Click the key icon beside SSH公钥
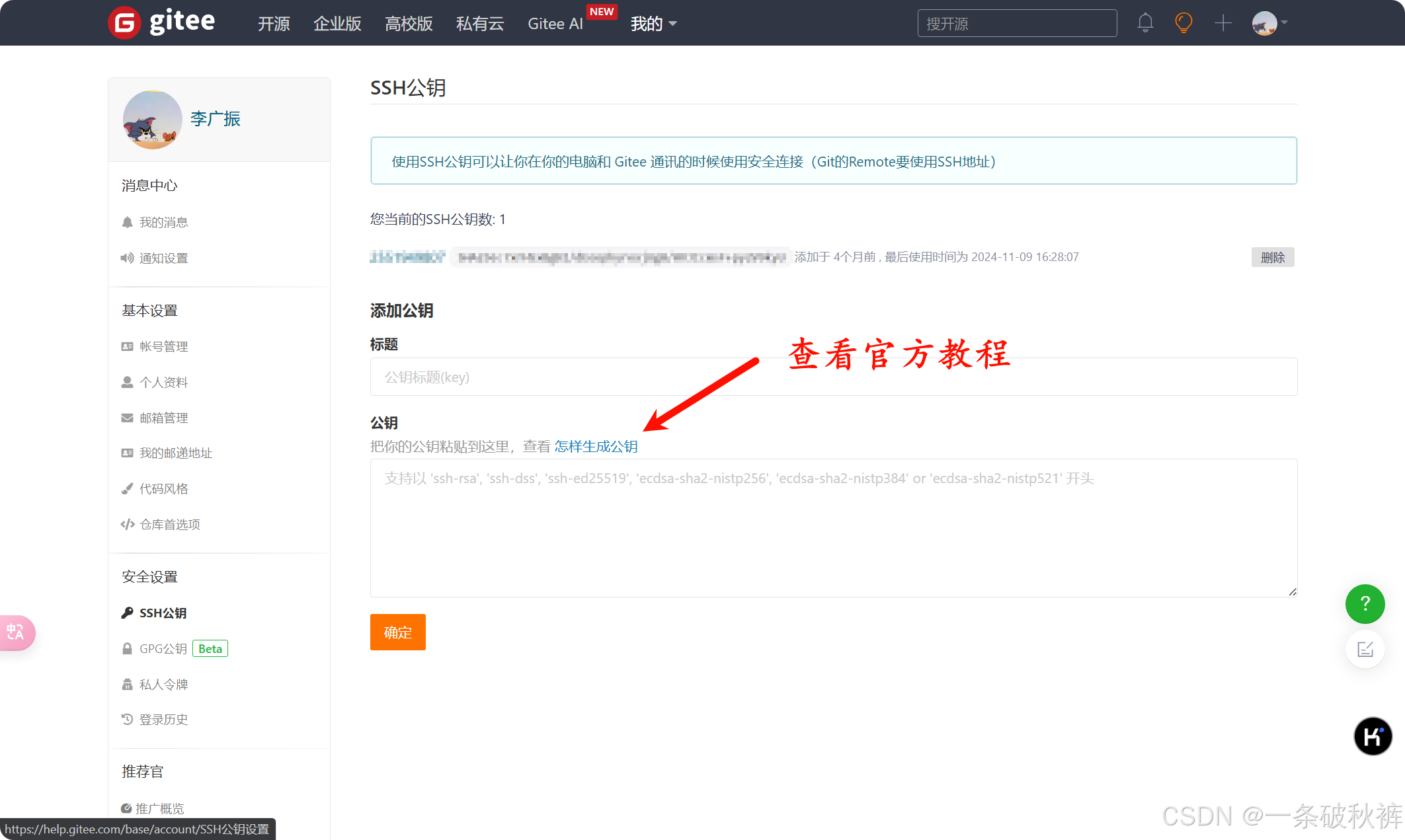This screenshot has width=1405, height=840. pyautogui.click(x=128, y=613)
